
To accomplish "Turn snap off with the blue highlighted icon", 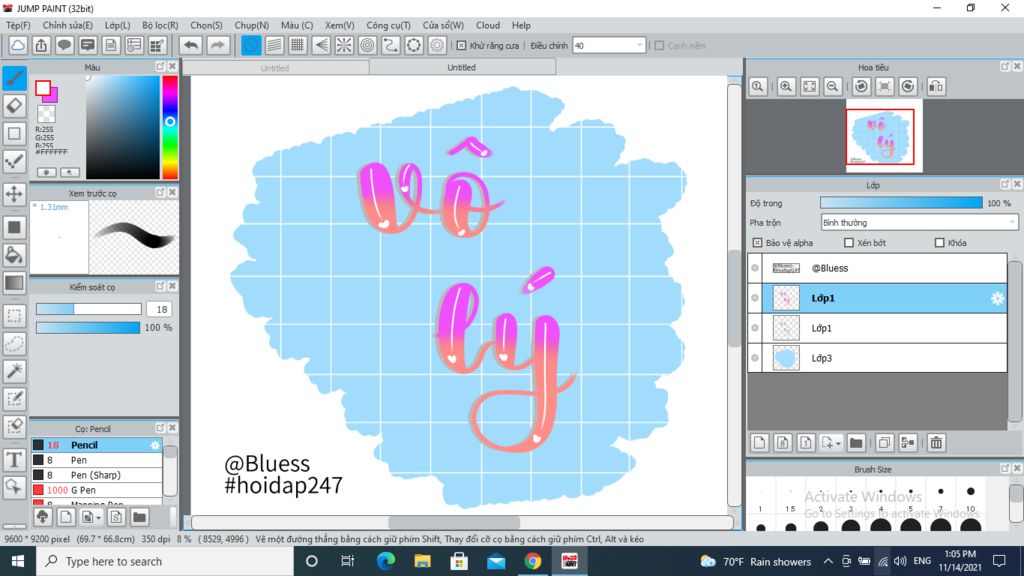I will [251, 45].
